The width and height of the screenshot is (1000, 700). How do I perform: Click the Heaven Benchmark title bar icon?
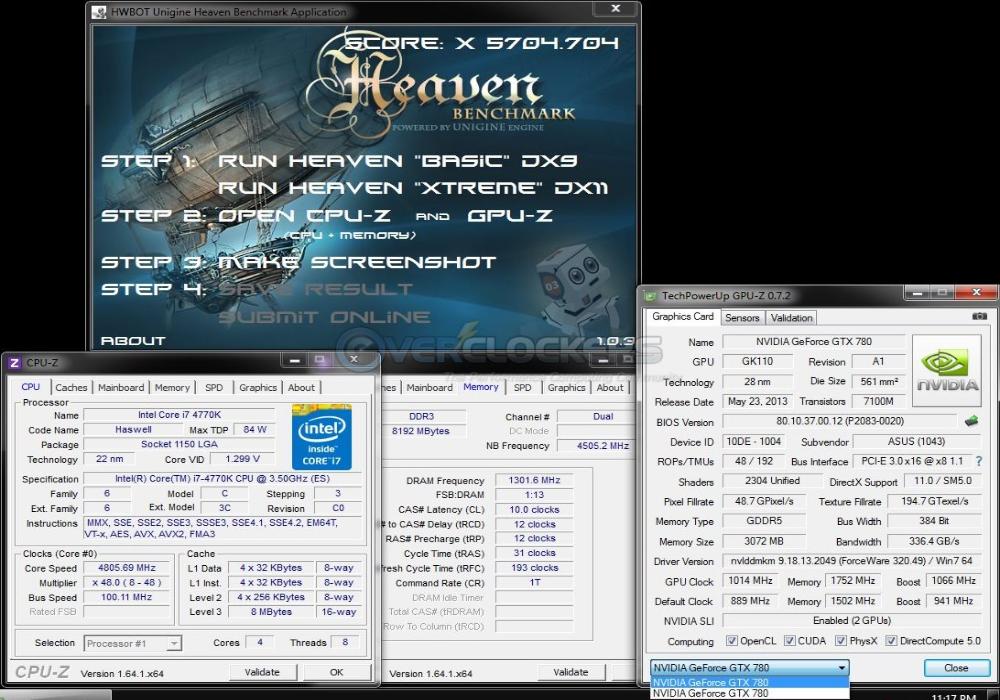click(x=99, y=11)
